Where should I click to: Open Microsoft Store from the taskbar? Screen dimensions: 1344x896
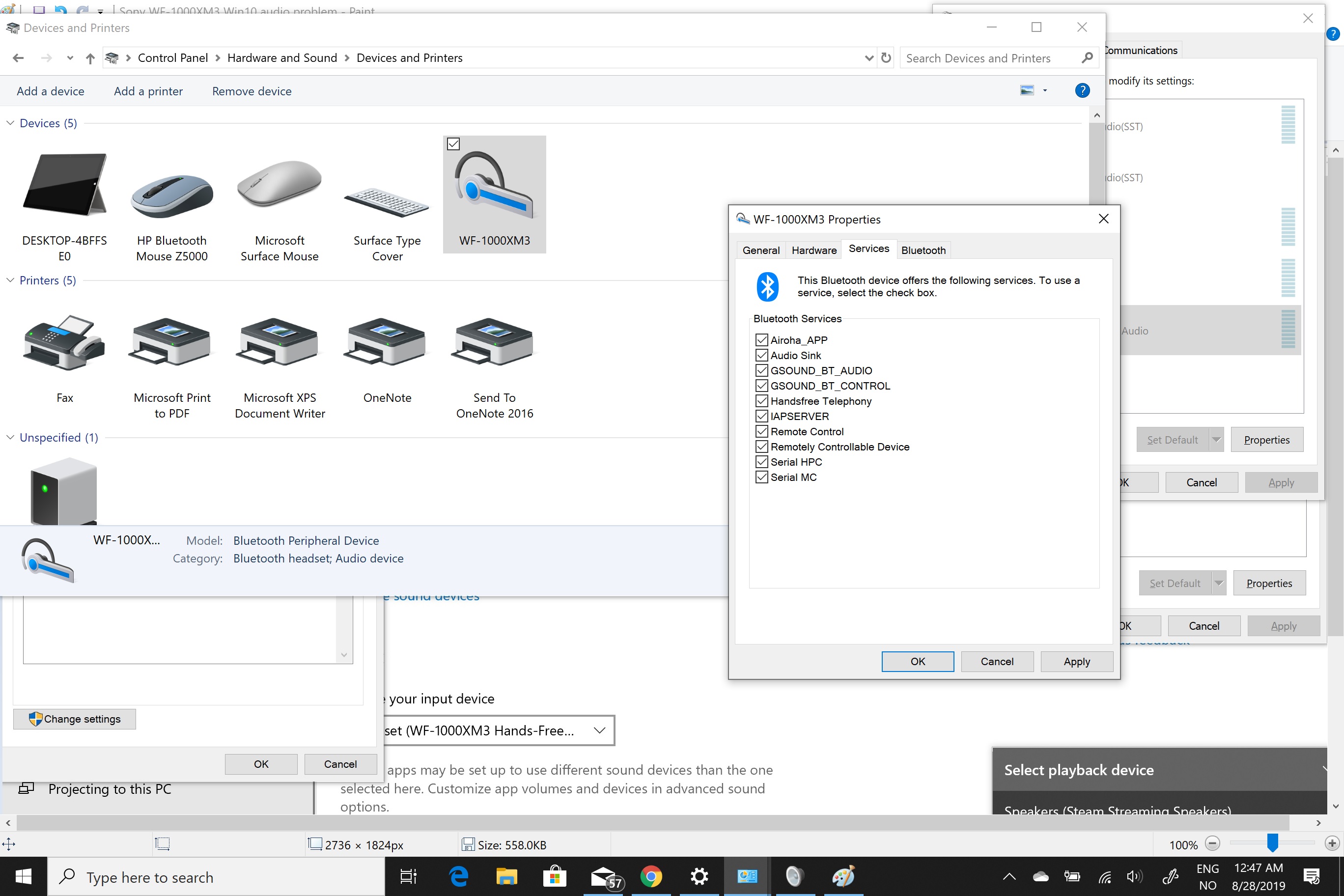pyautogui.click(x=554, y=876)
